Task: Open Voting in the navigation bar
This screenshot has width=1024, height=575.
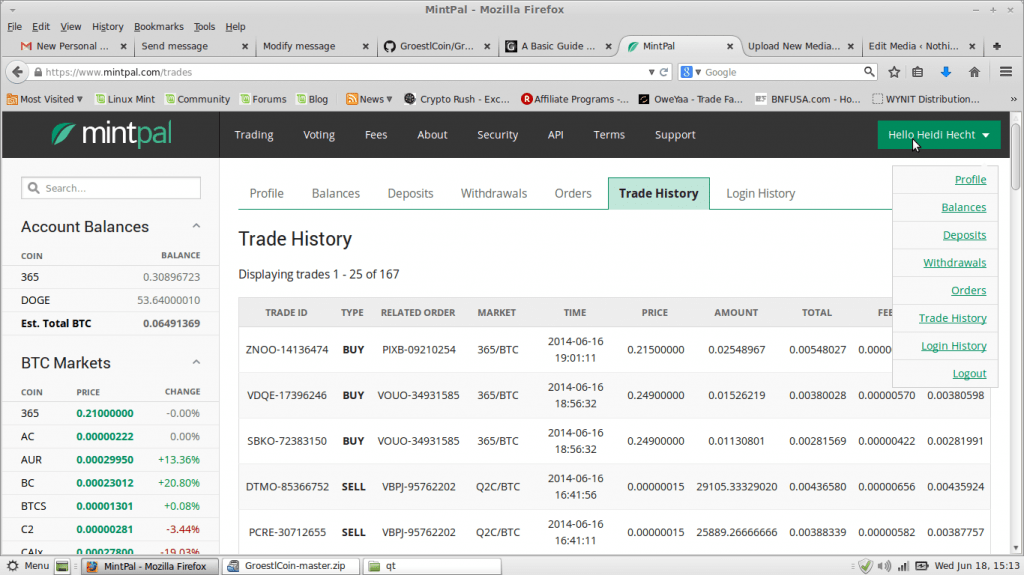Action: coord(319,135)
